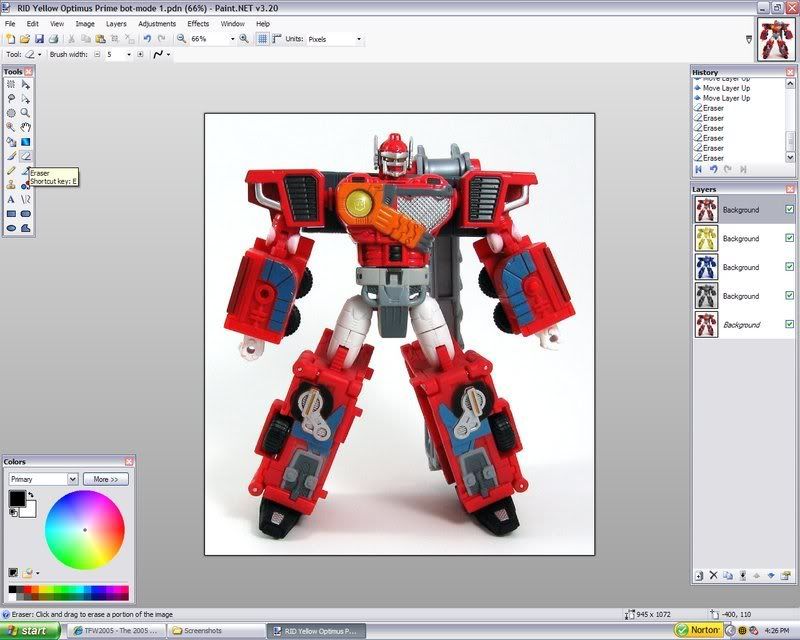800x640 pixels.
Task: Choose the Pan hand tool
Action: pos(26,127)
